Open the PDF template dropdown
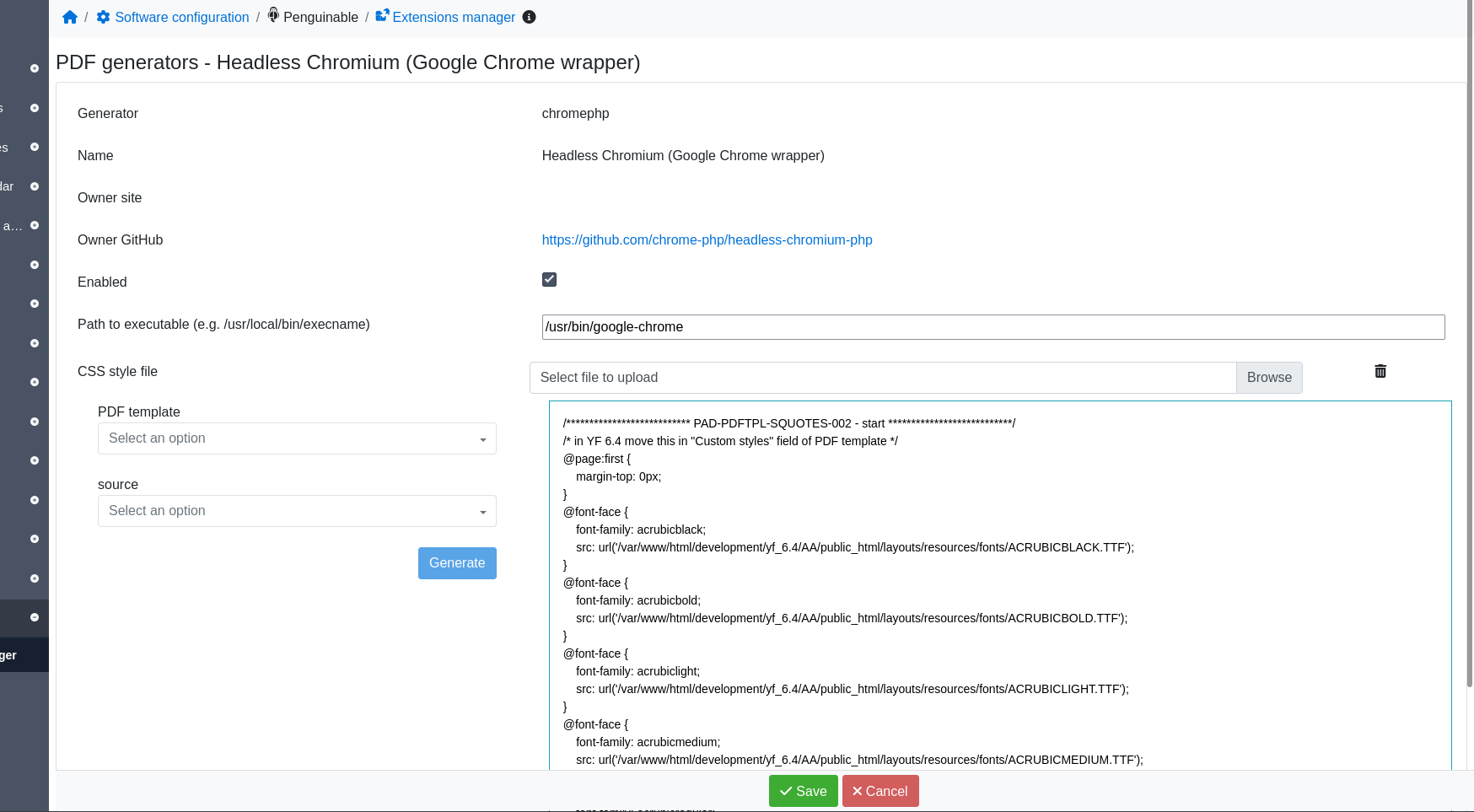 [x=297, y=438]
